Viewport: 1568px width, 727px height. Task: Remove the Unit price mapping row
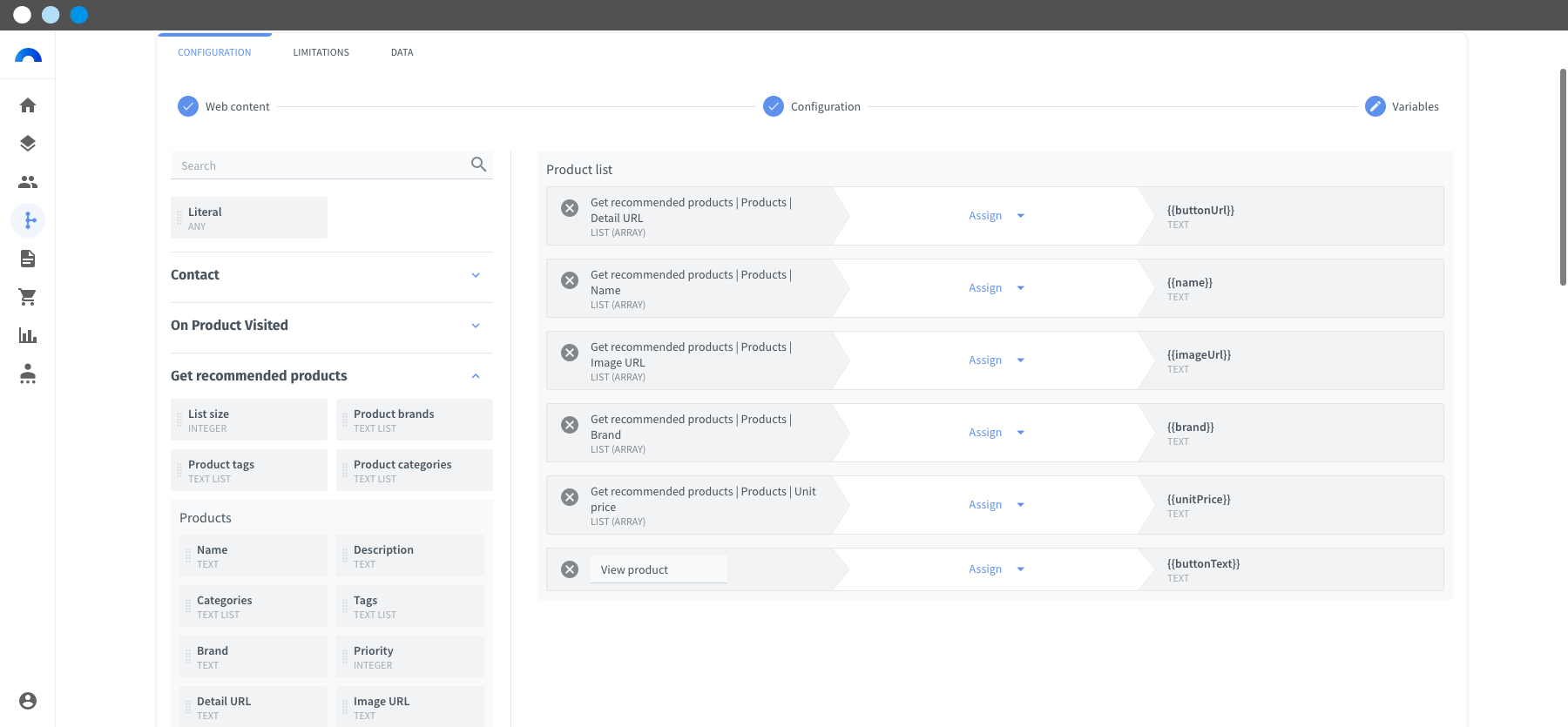[x=570, y=497]
